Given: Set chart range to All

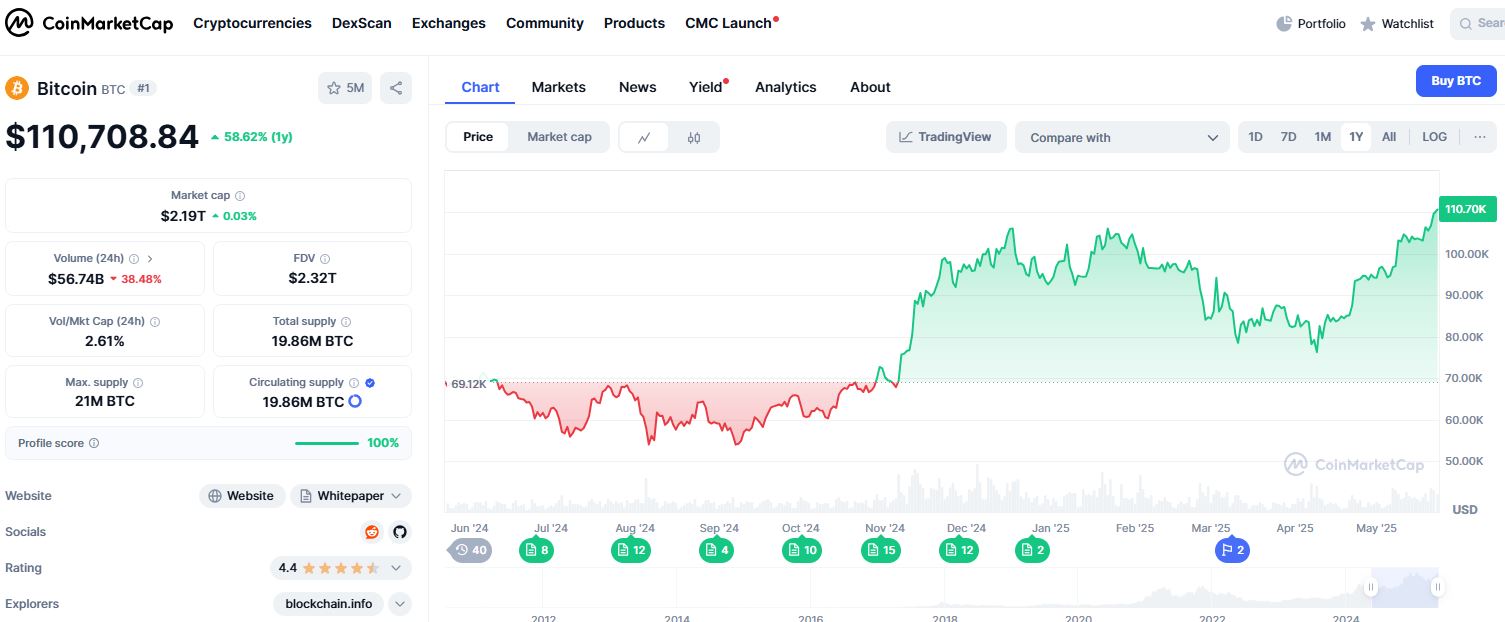Looking at the screenshot, I should pyautogui.click(x=1389, y=137).
